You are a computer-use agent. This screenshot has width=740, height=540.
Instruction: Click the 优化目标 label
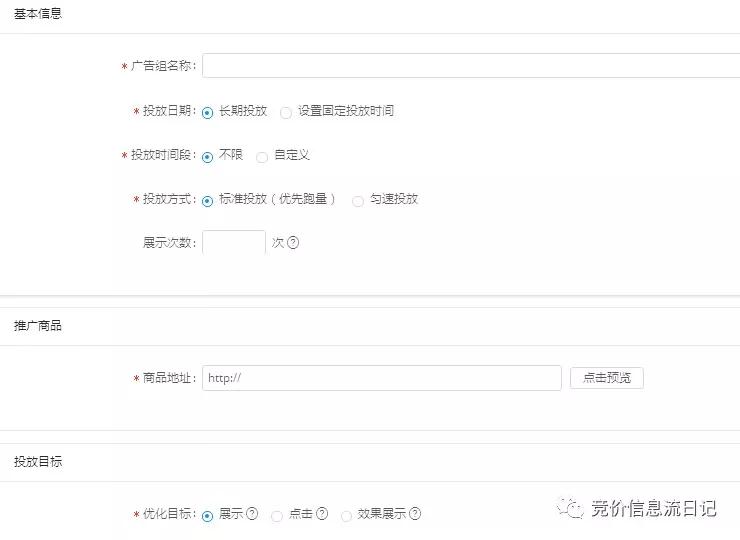pos(169,514)
